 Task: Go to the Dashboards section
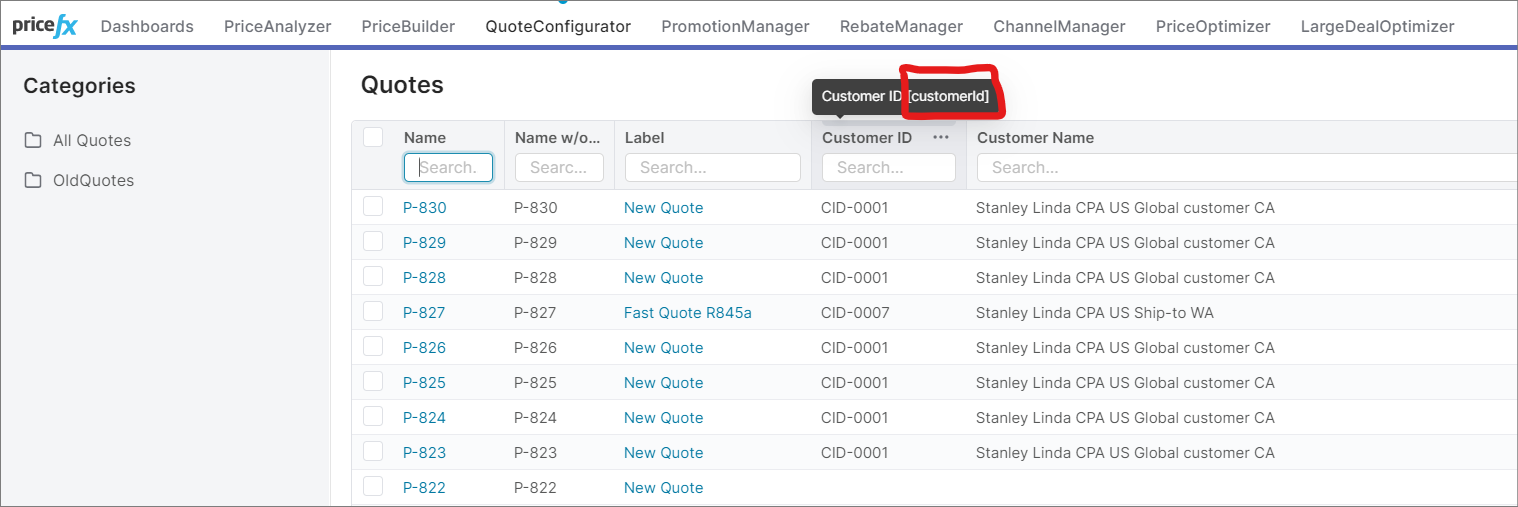click(147, 27)
